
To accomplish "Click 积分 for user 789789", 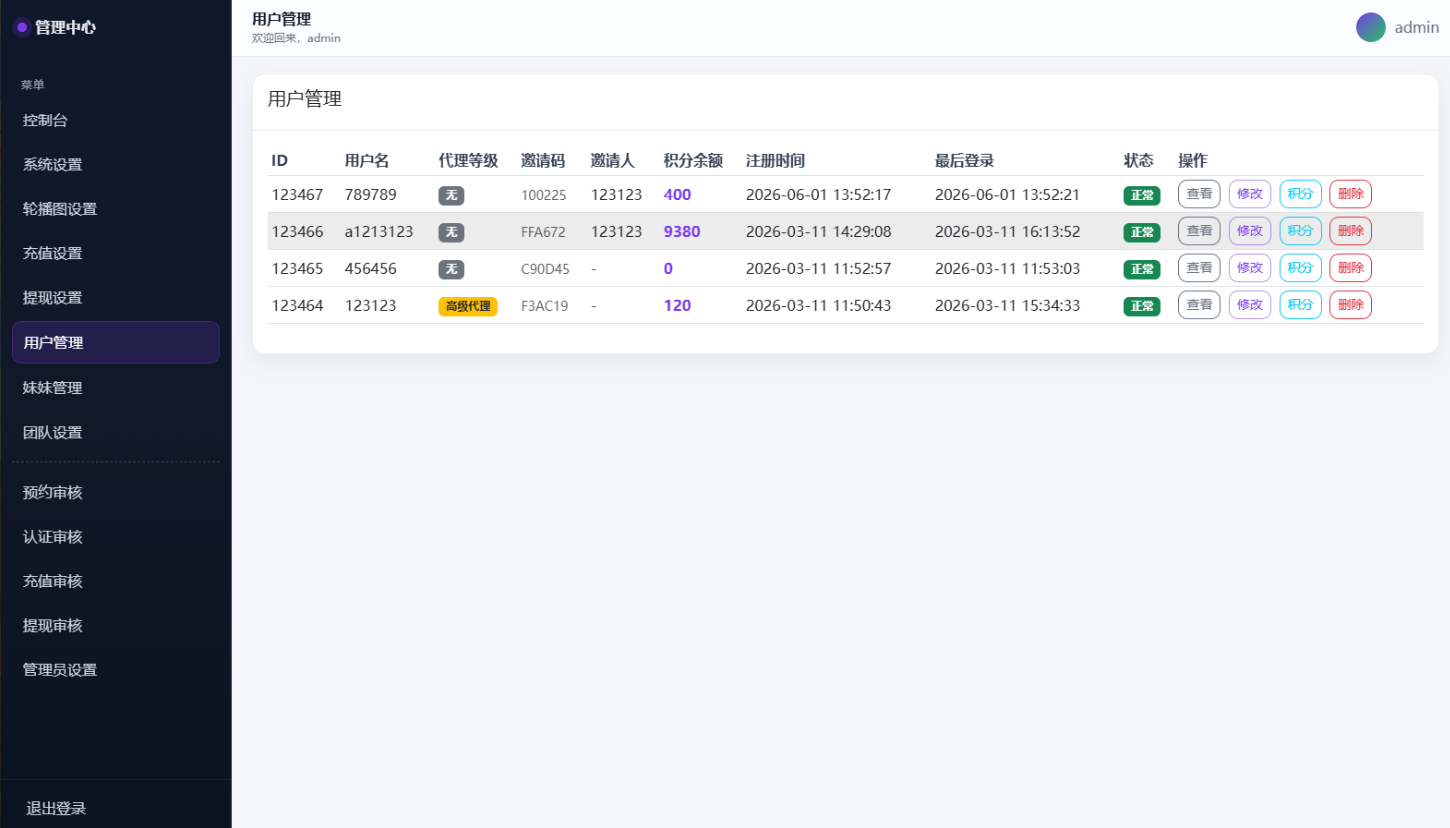I will 1301,194.
